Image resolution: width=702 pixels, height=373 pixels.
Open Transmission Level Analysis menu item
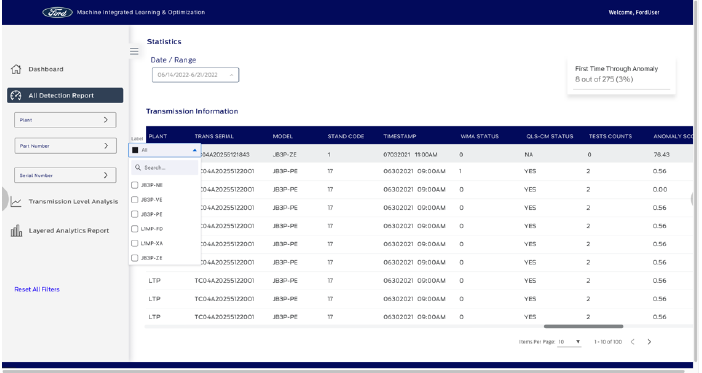pyautogui.click(x=73, y=202)
